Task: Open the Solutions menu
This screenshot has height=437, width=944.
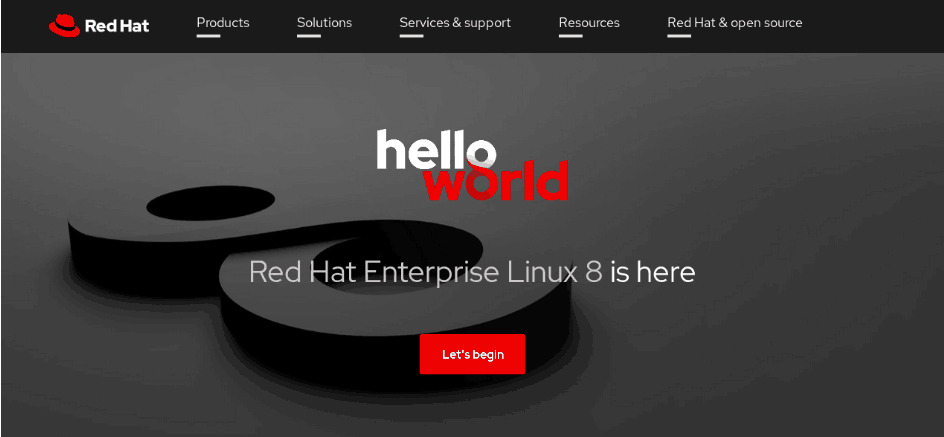Action: click(x=324, y=23)
